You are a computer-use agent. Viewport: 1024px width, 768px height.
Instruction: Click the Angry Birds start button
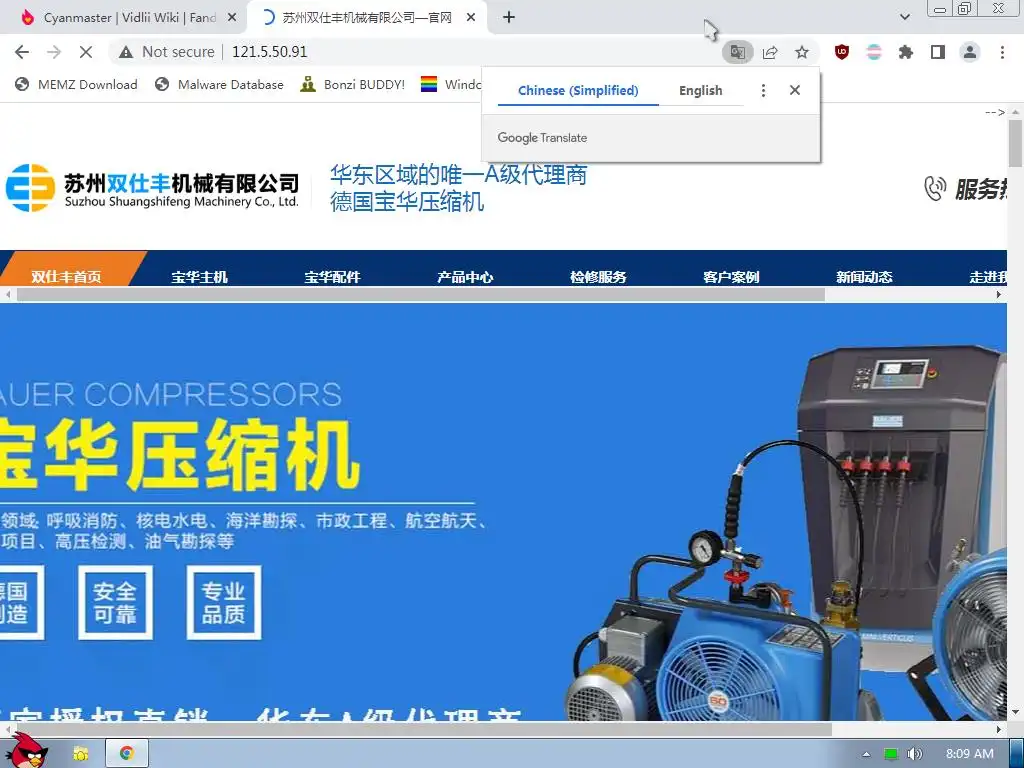(26, 751)
